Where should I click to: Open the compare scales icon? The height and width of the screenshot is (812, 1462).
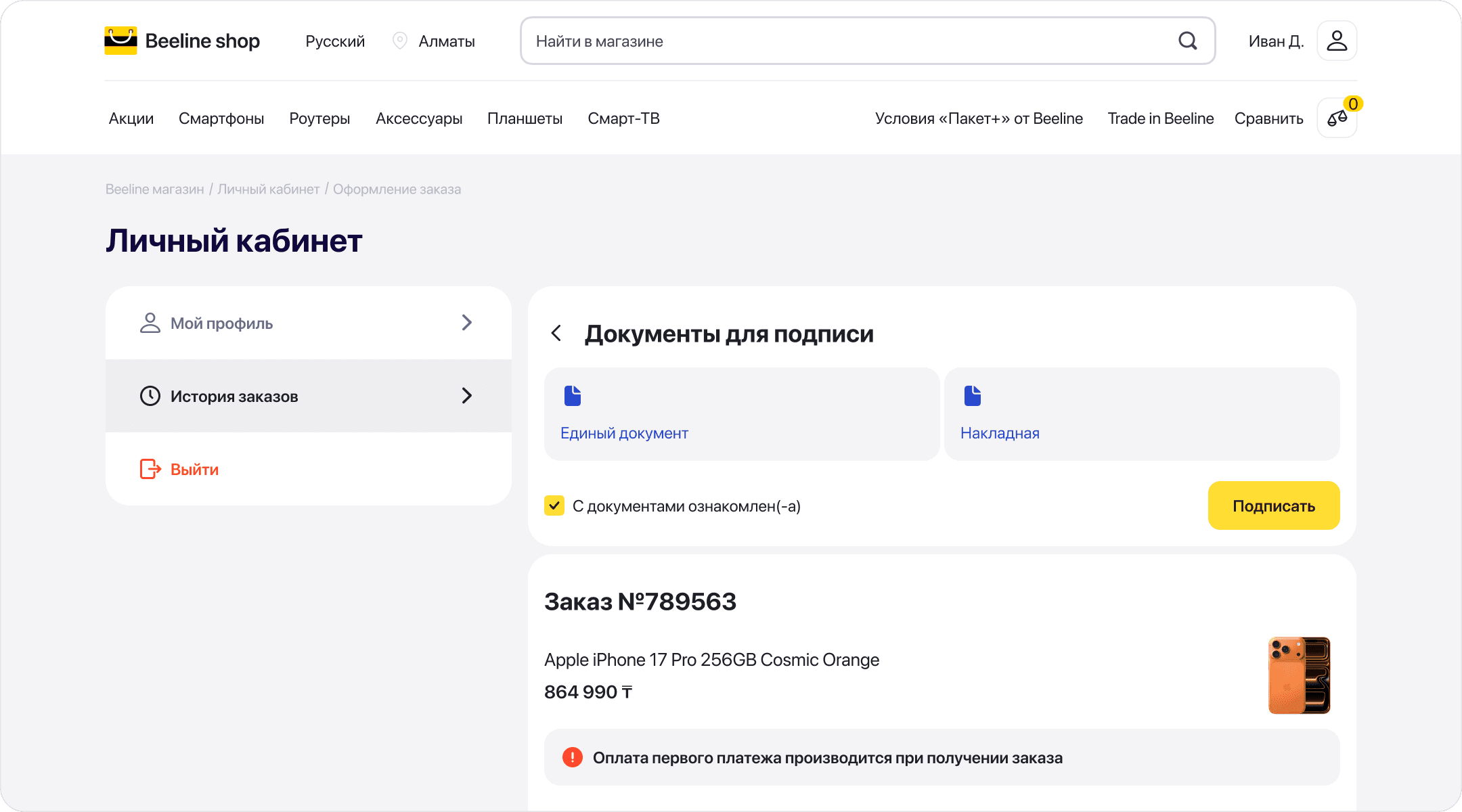pos(1336,118)
